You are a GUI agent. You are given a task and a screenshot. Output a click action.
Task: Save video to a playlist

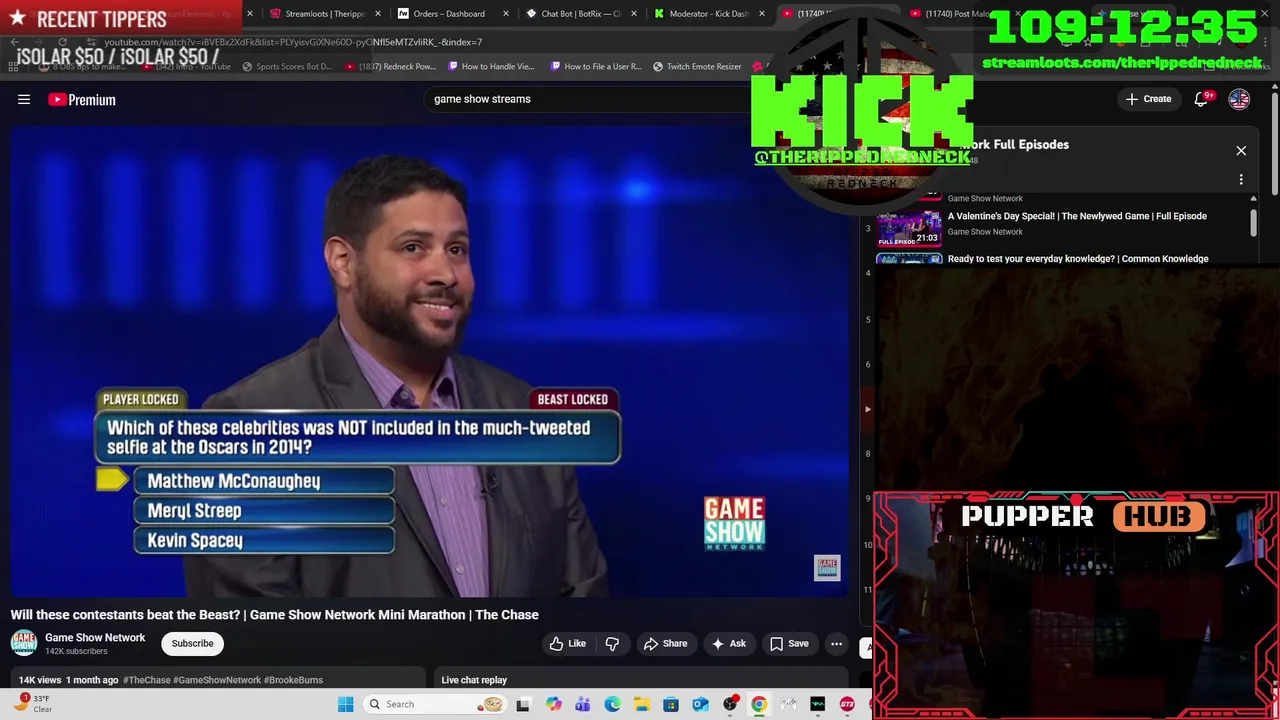click(789, 644)
